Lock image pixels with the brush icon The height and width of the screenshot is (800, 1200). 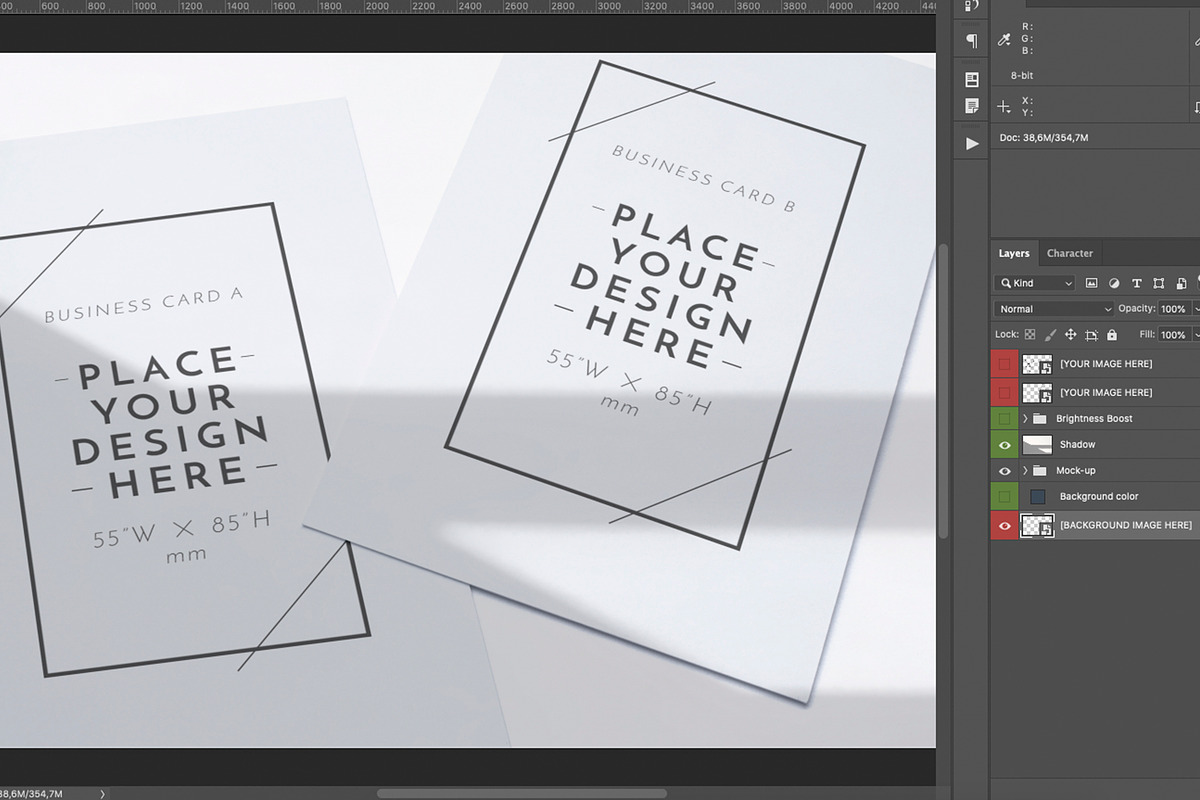point(1050,335)
